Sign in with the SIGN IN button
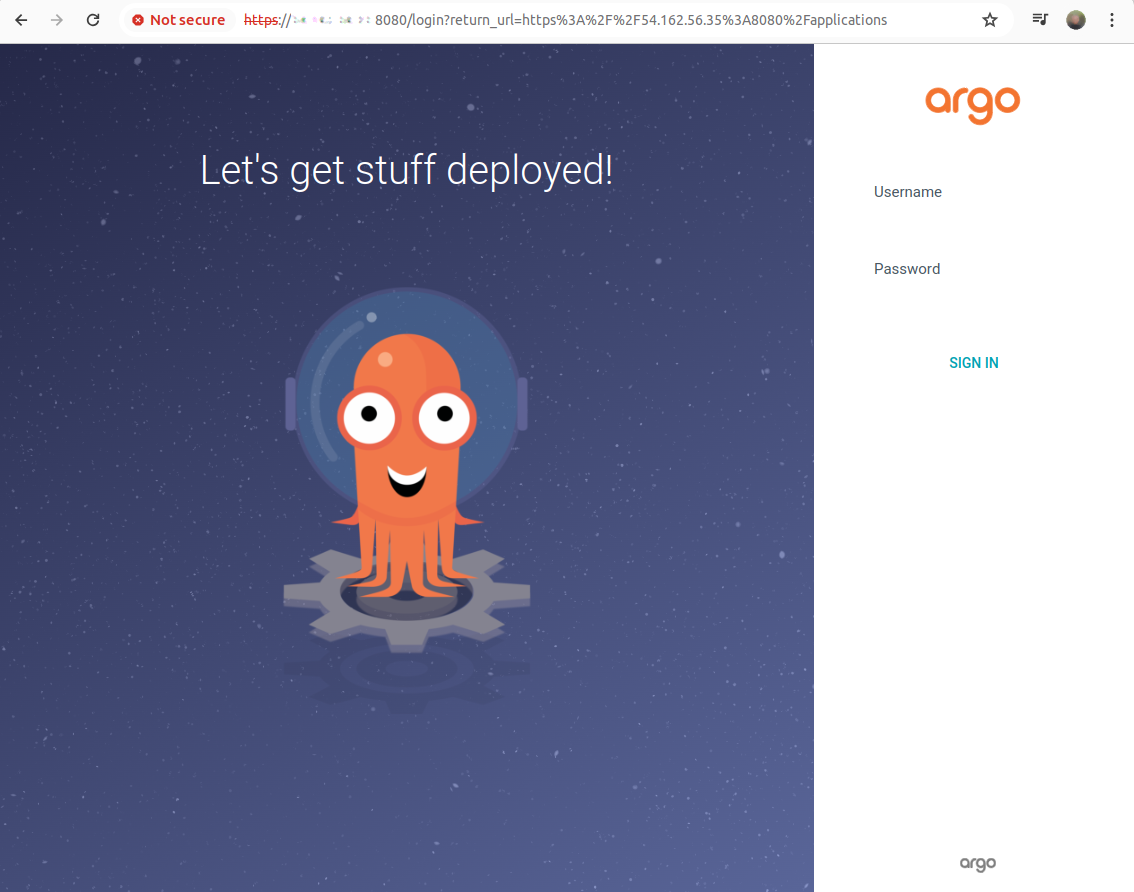Screen dimensions: 1134x892 tap(973, 363)
